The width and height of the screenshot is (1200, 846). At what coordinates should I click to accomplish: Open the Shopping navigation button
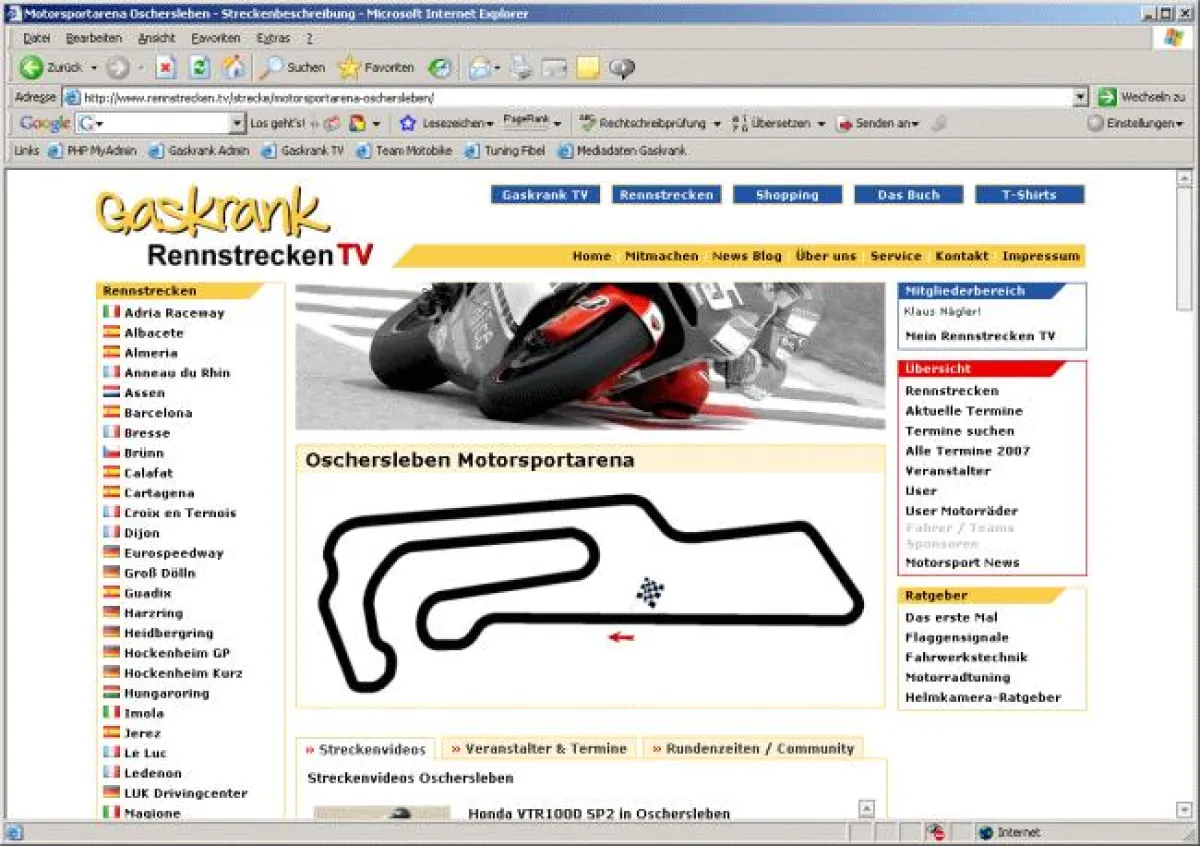[787, 194]
